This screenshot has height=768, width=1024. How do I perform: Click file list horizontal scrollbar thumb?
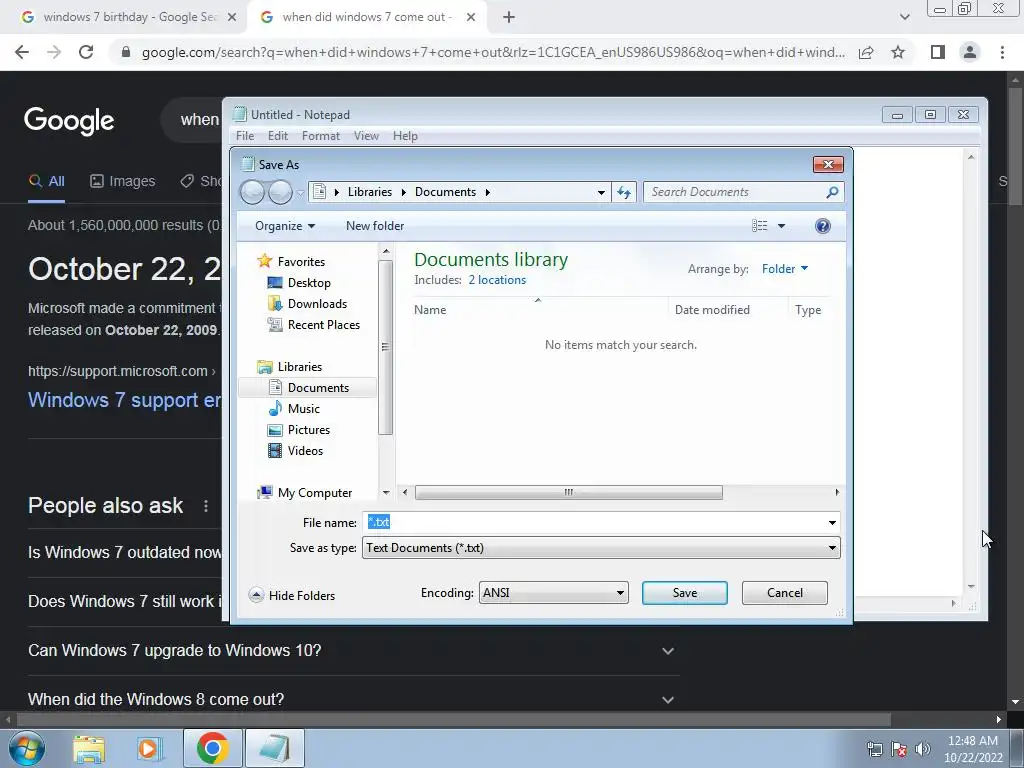569,492
